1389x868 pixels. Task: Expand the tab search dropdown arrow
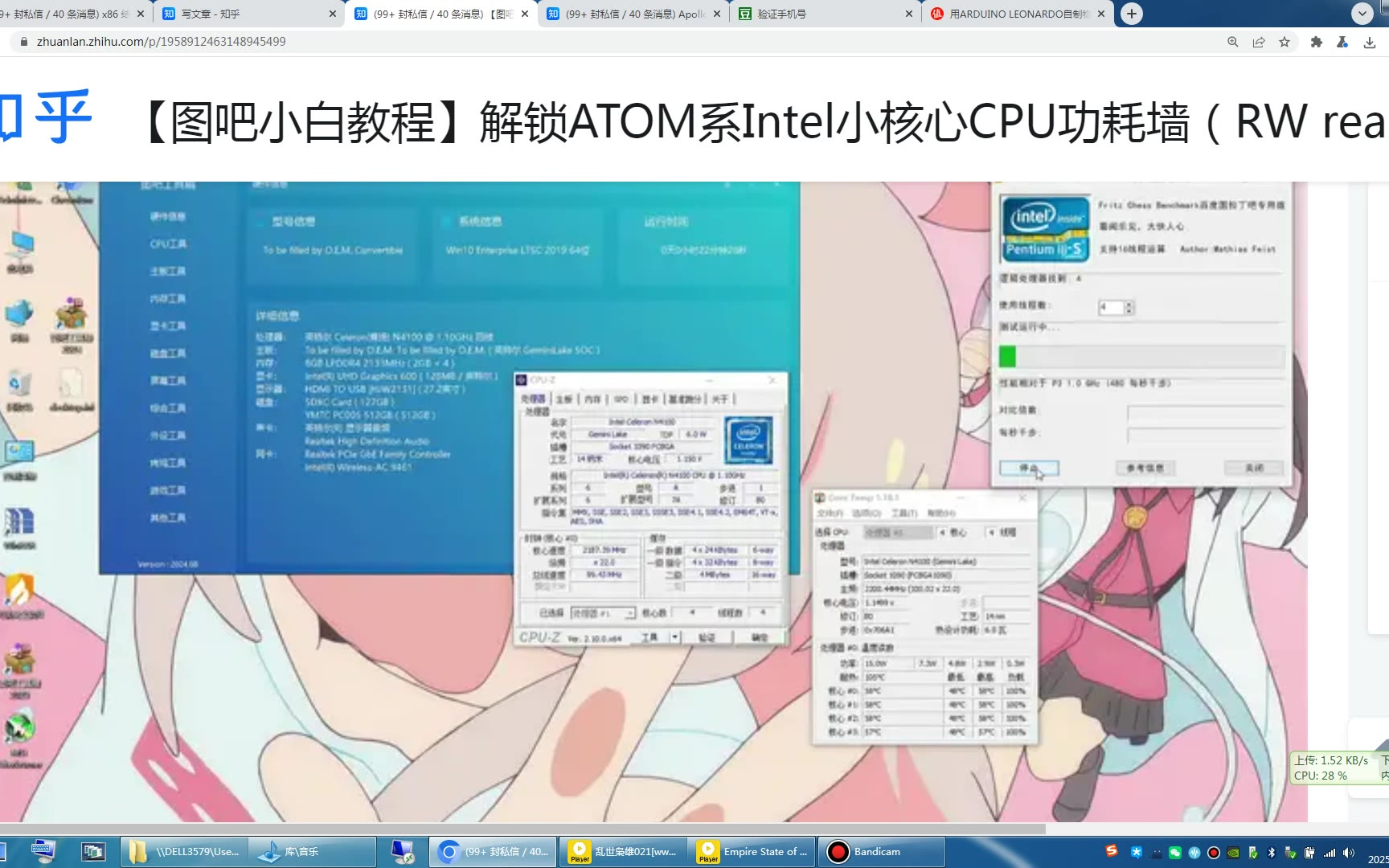pos(1362,14)
